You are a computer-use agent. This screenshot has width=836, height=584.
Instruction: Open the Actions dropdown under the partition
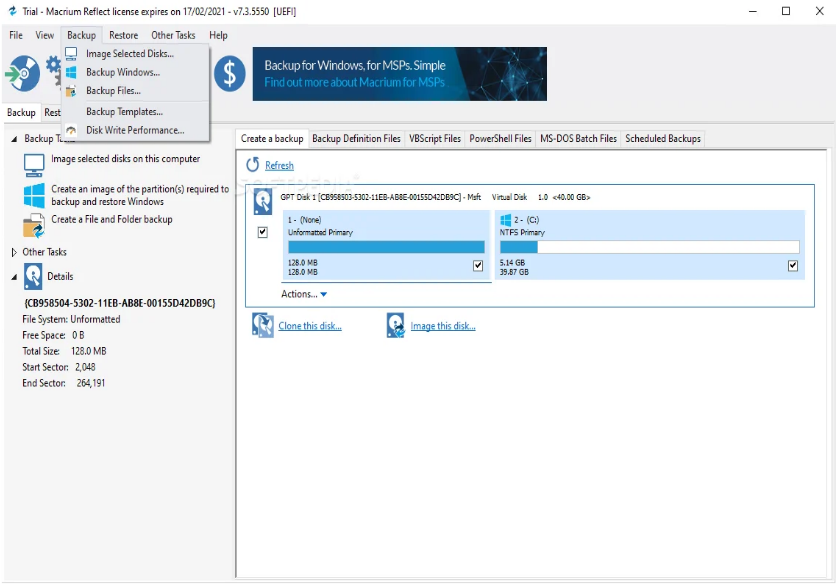304,294
